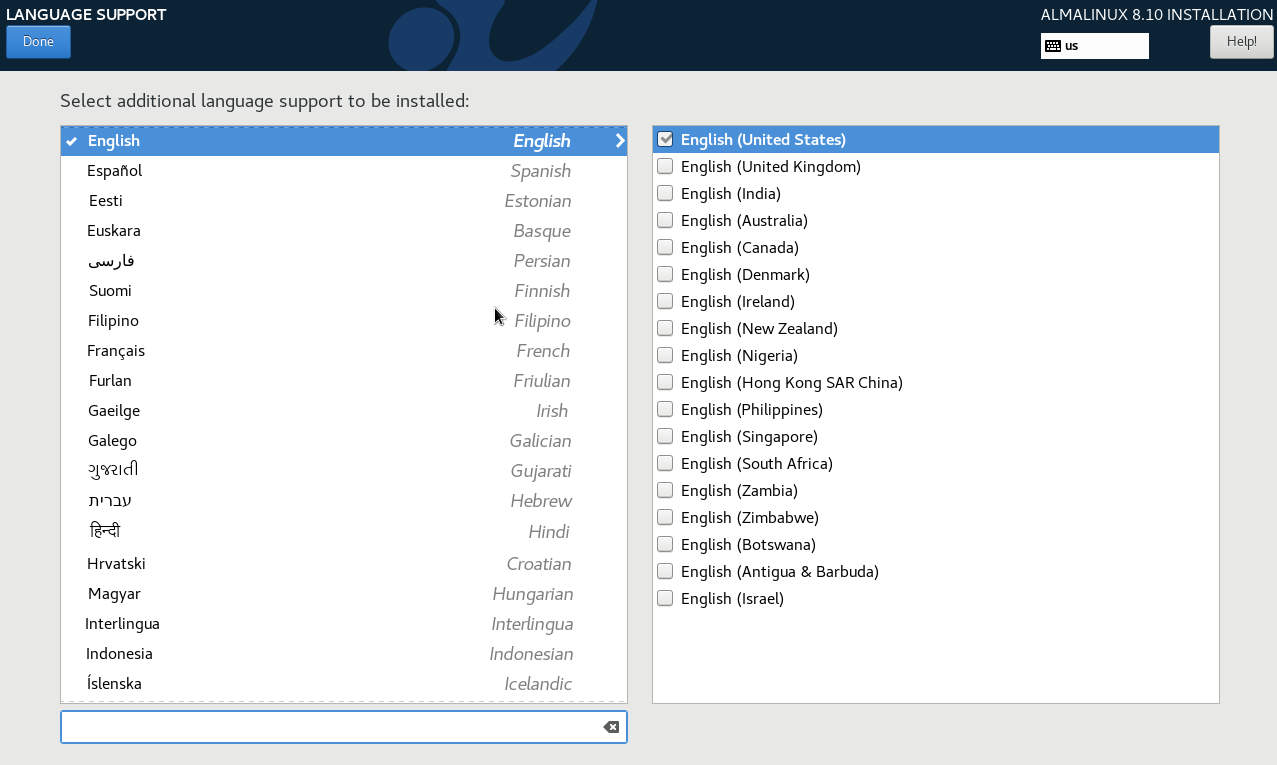Click the keyboard layout icon labeled us
Image resolution: width=1277 pixels, height=765 pixels.
point(1052,46)
